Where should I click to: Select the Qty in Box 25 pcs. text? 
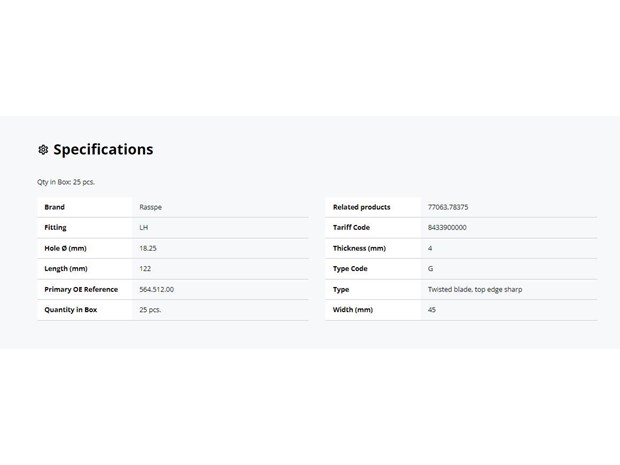coord(66,182)
